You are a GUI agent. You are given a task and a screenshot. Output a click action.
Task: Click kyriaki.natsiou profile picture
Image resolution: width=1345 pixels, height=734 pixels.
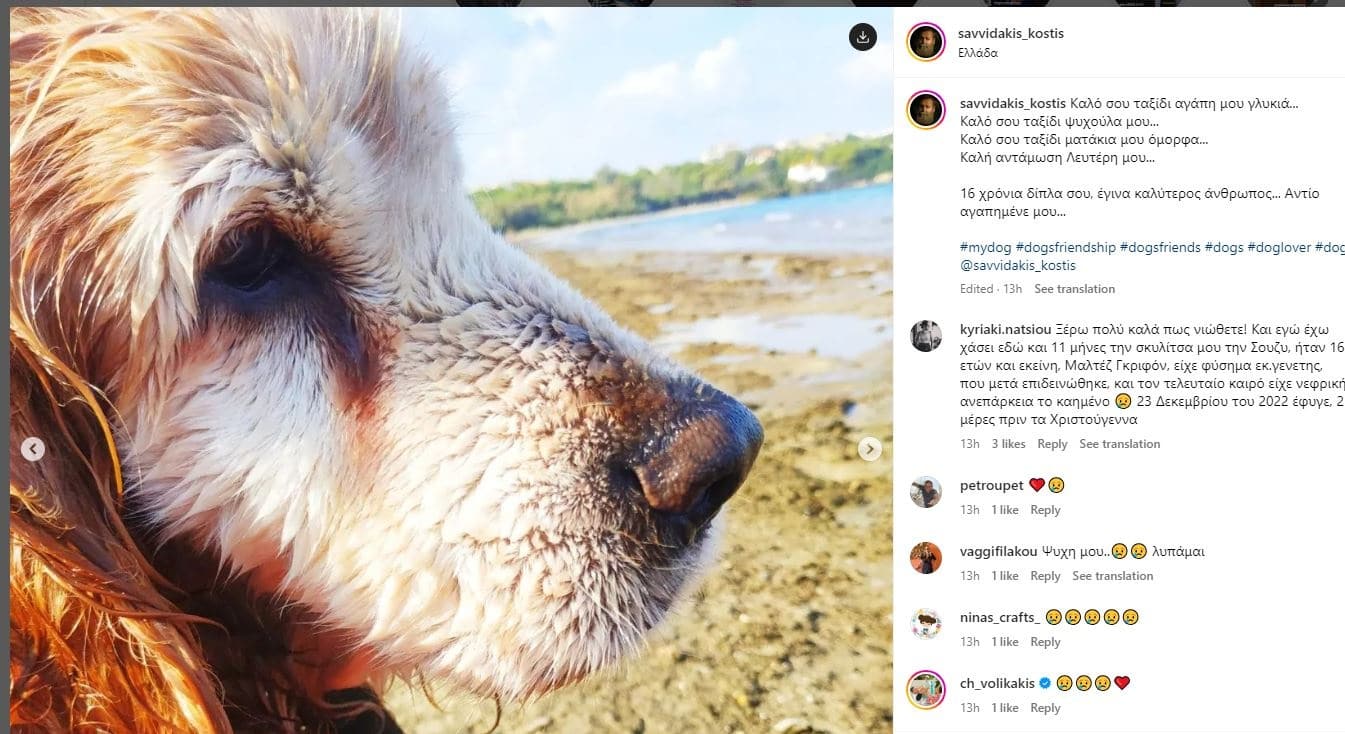(925, 336)
